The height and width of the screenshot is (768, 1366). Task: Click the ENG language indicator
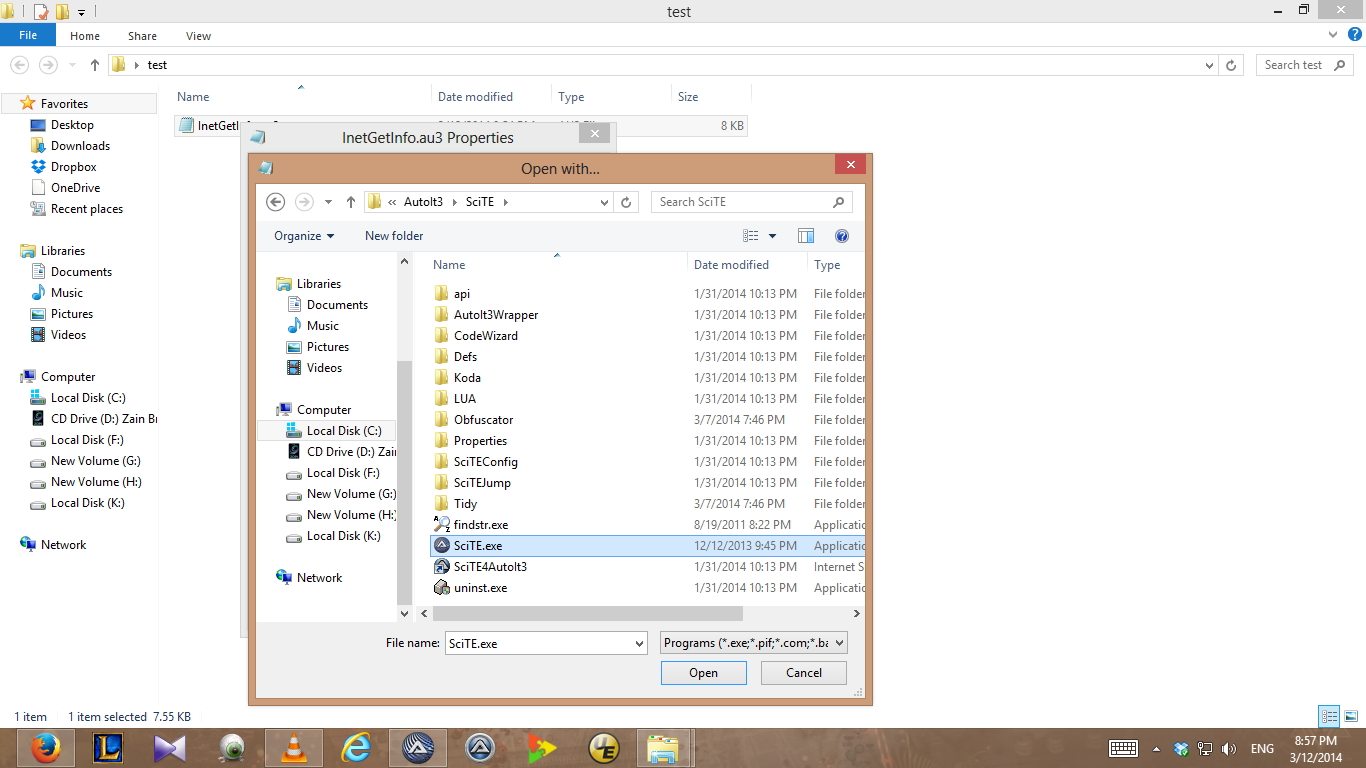1262,749
